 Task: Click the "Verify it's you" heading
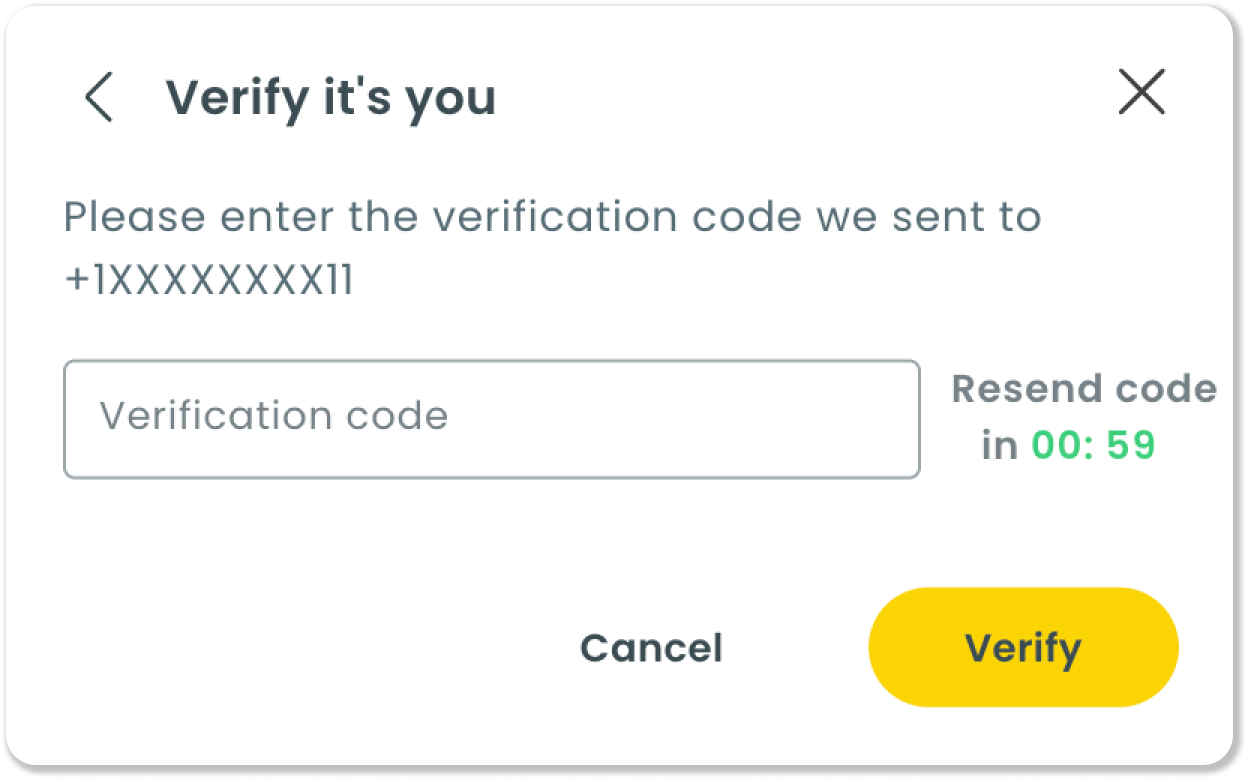point(330,97)
